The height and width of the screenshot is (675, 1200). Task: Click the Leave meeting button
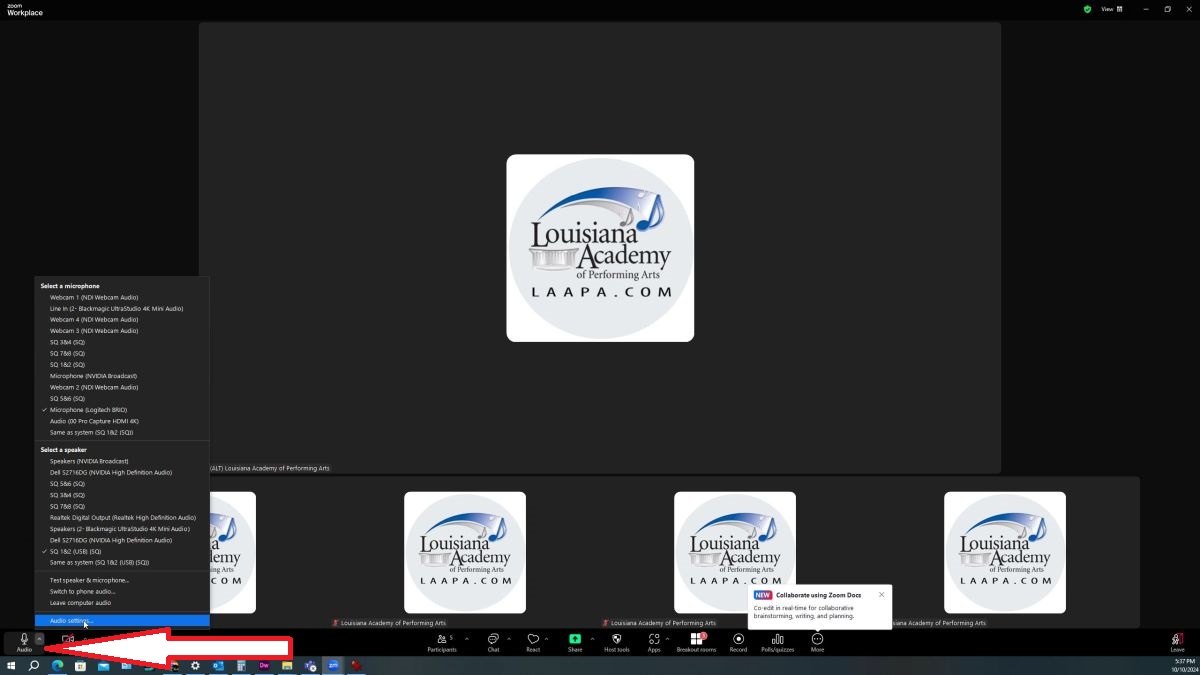coord(1177,641)
